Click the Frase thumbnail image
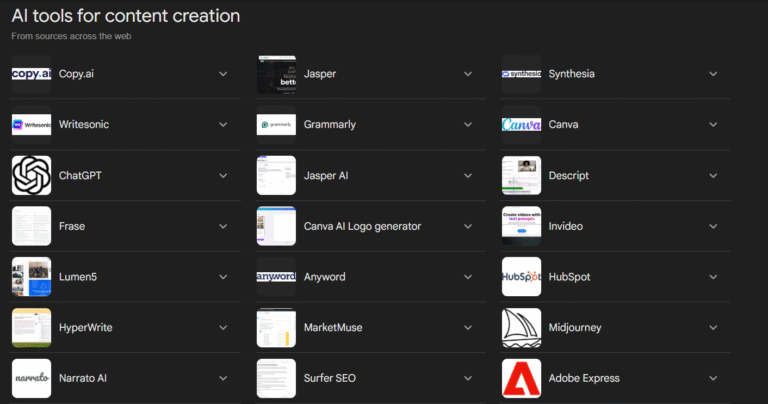The image size is (768, 404). (x=31, y=226)
